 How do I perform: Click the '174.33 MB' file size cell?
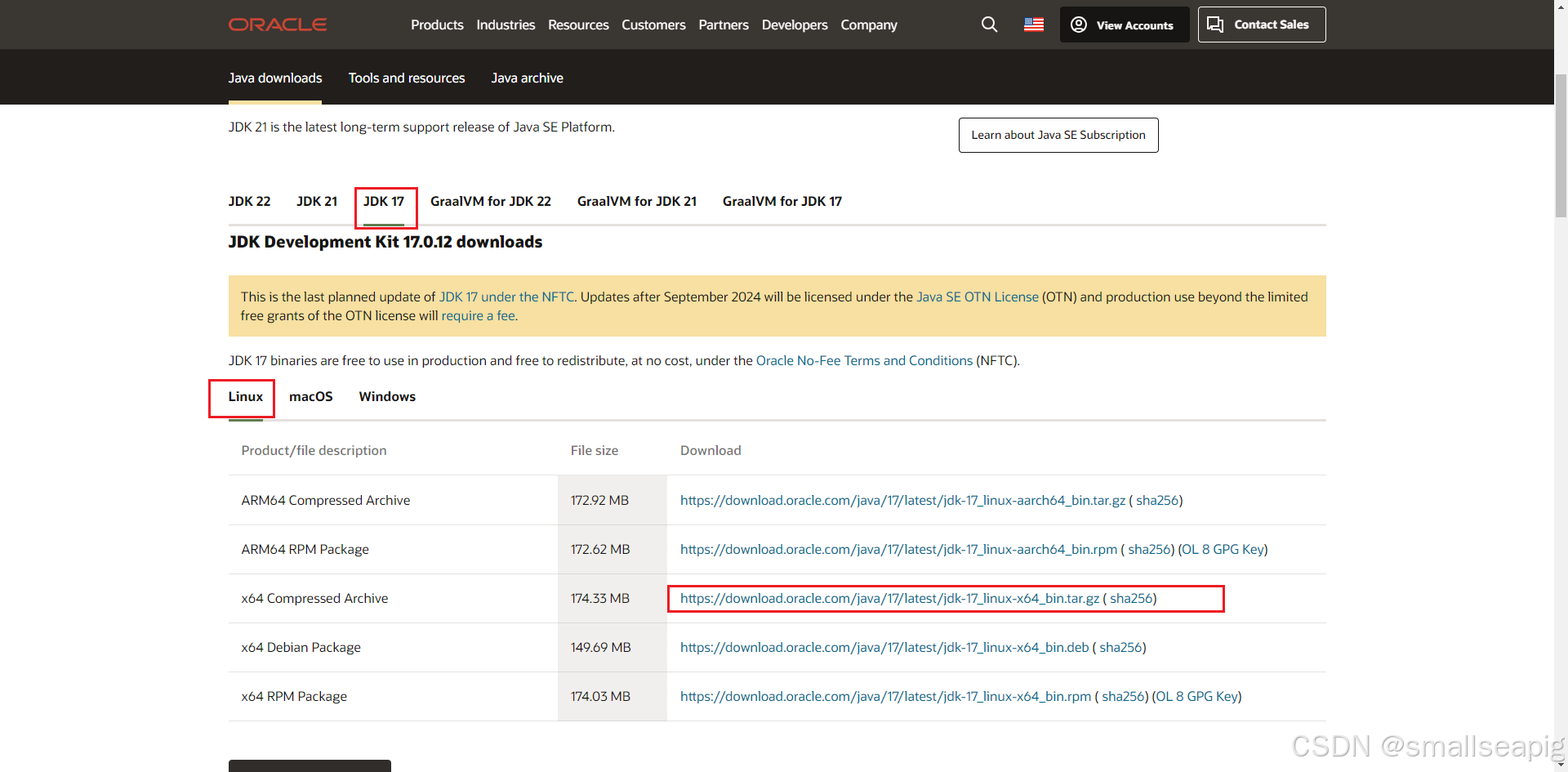coord(612,598)
